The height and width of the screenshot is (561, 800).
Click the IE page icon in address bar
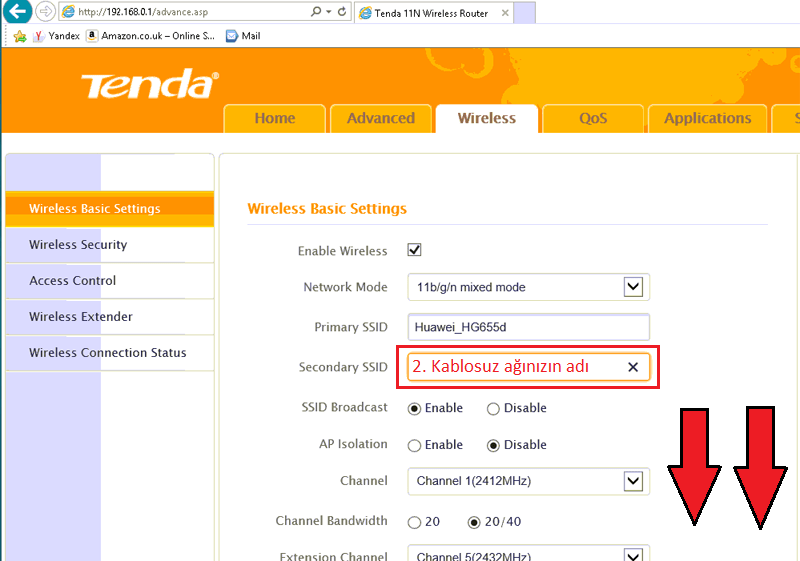68,11
